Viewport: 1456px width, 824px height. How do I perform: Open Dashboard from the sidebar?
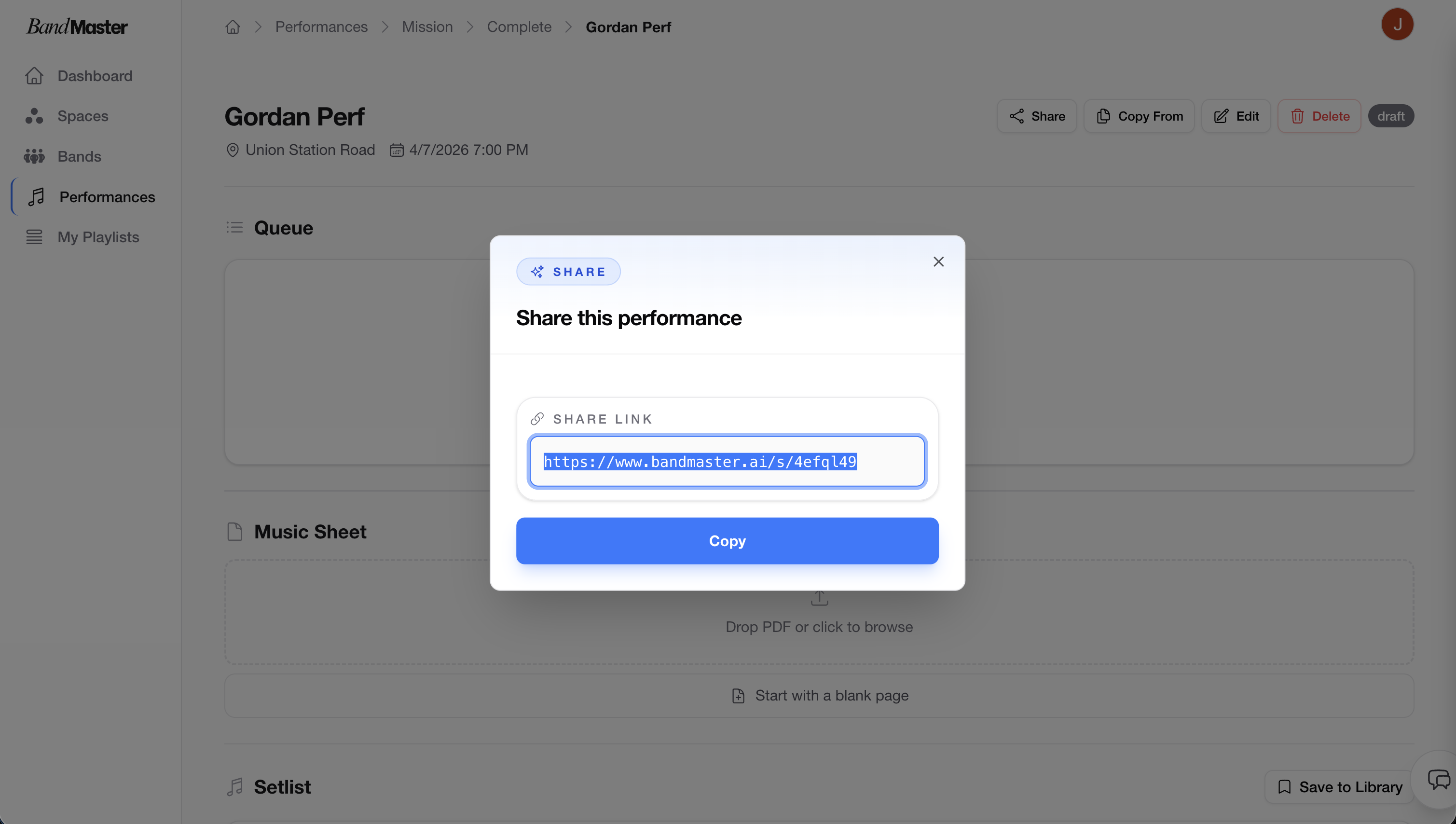(95, 76)
